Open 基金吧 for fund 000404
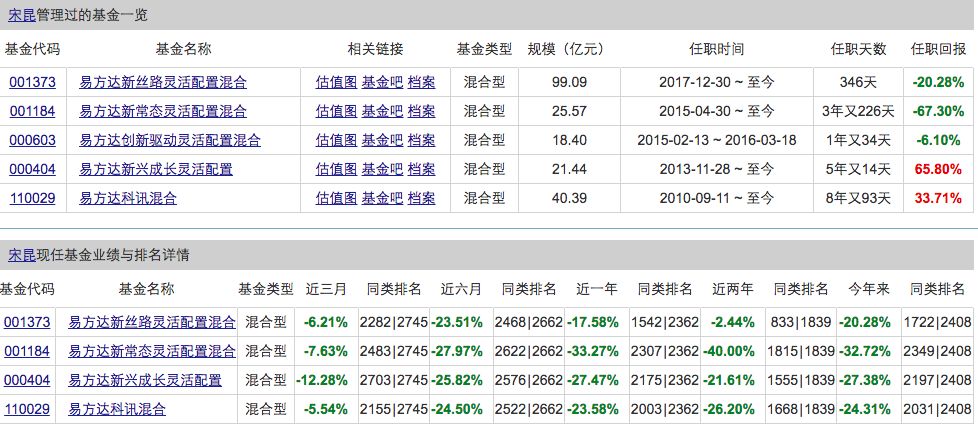This screenshot has width=978, height=424. (x=382, y=169)
